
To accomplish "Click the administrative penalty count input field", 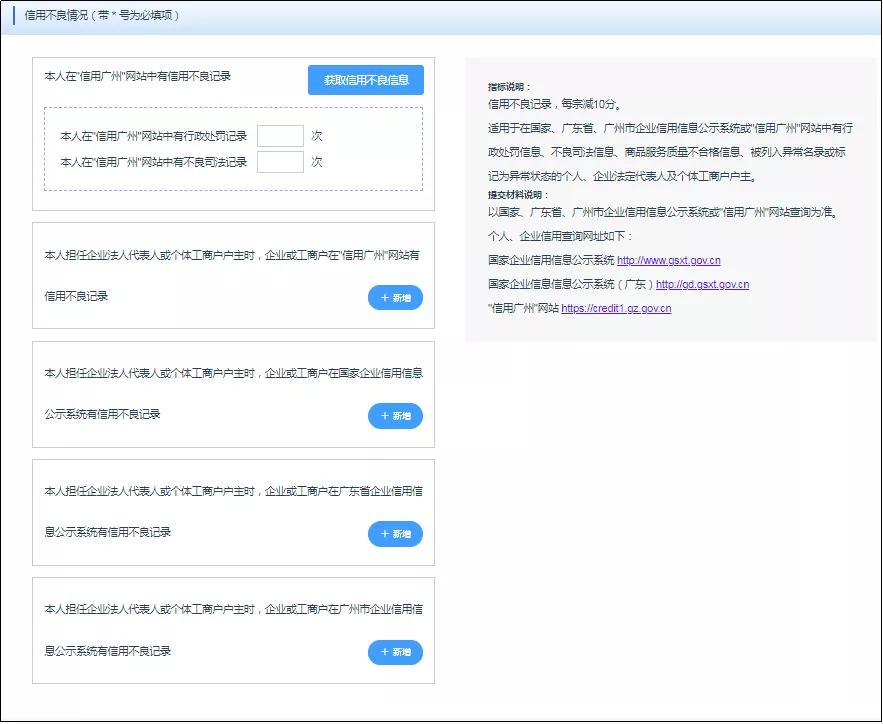I will click(282, 136).
